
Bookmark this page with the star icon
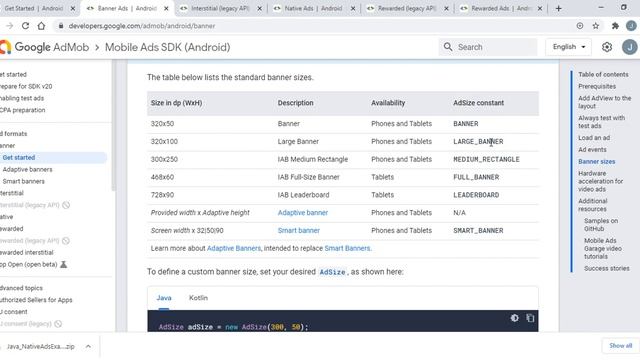click(596, 26)
